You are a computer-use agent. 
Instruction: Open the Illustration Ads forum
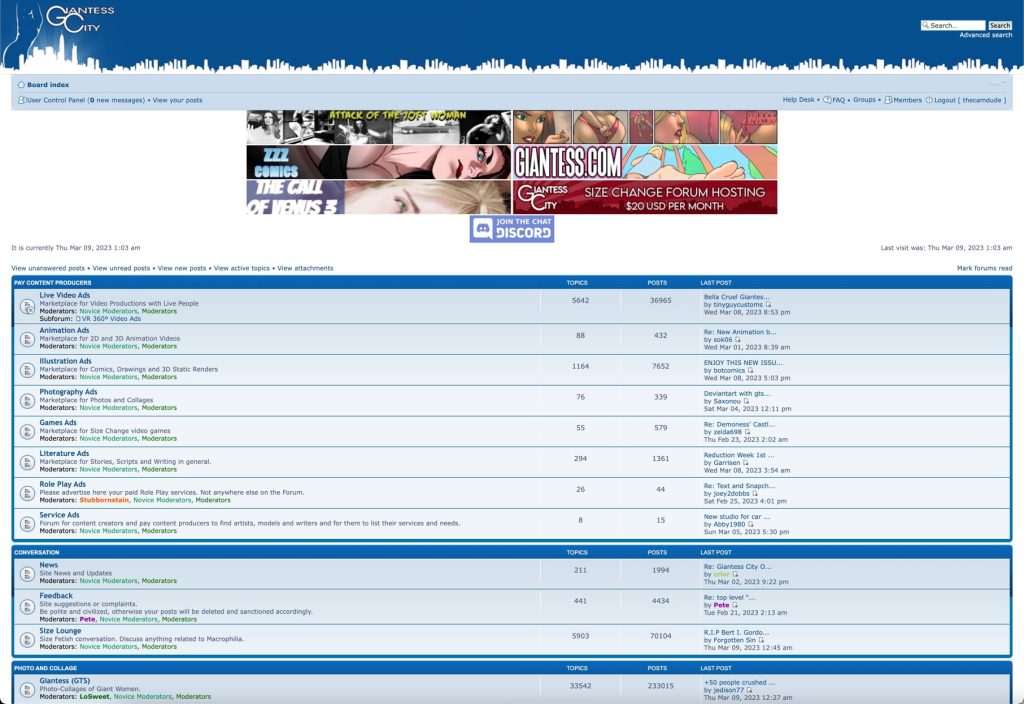coord(65,361)
